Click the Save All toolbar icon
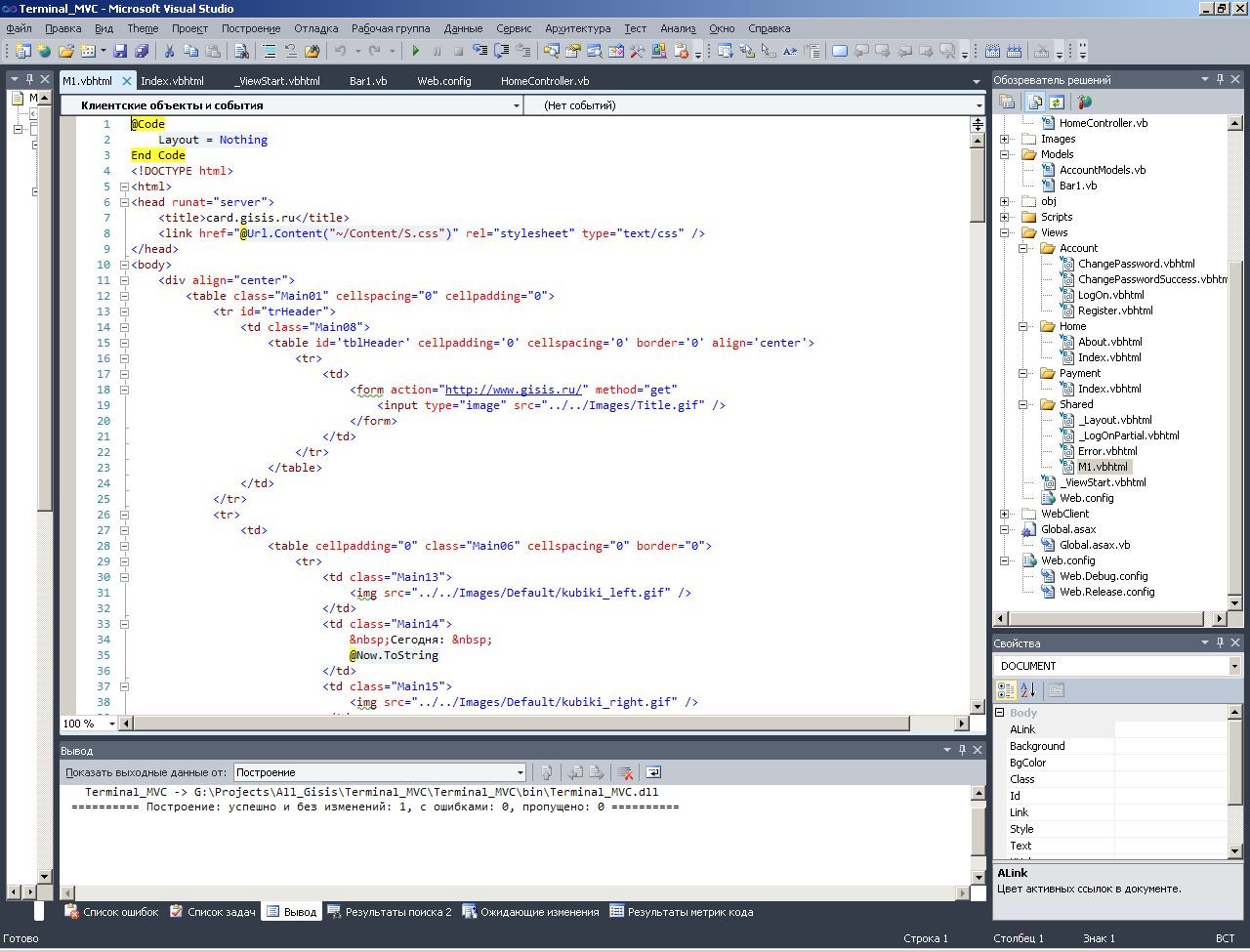1250x952 pixels. point(142,51)
